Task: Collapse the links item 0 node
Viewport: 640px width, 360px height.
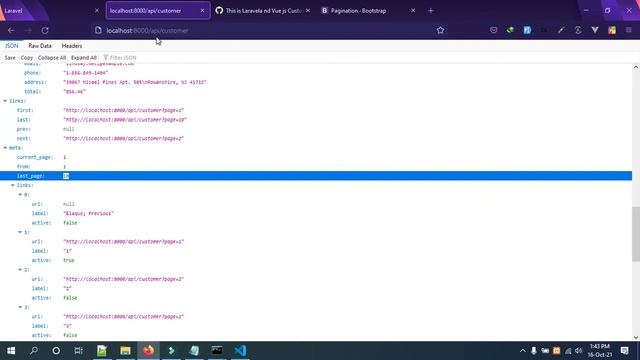Action: tap(20, 195)
